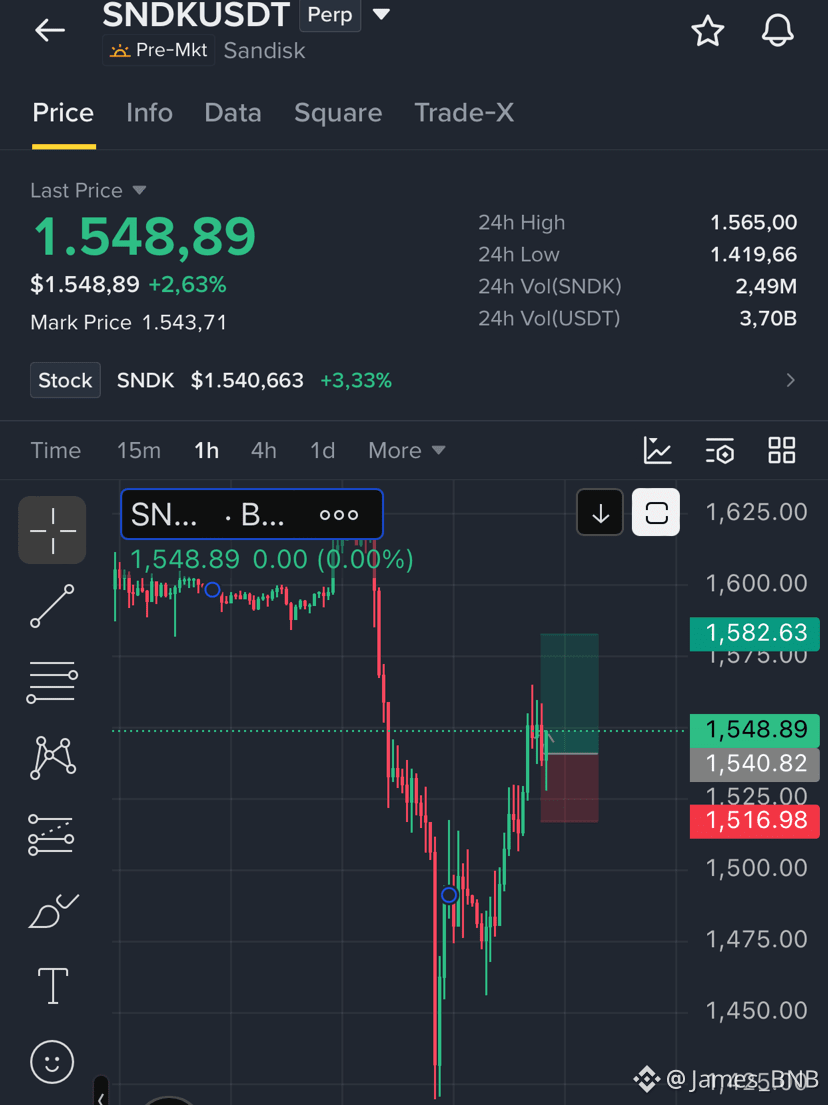Select the brush drawing tool
The image size is (828, 1105).
click(54, 910)
